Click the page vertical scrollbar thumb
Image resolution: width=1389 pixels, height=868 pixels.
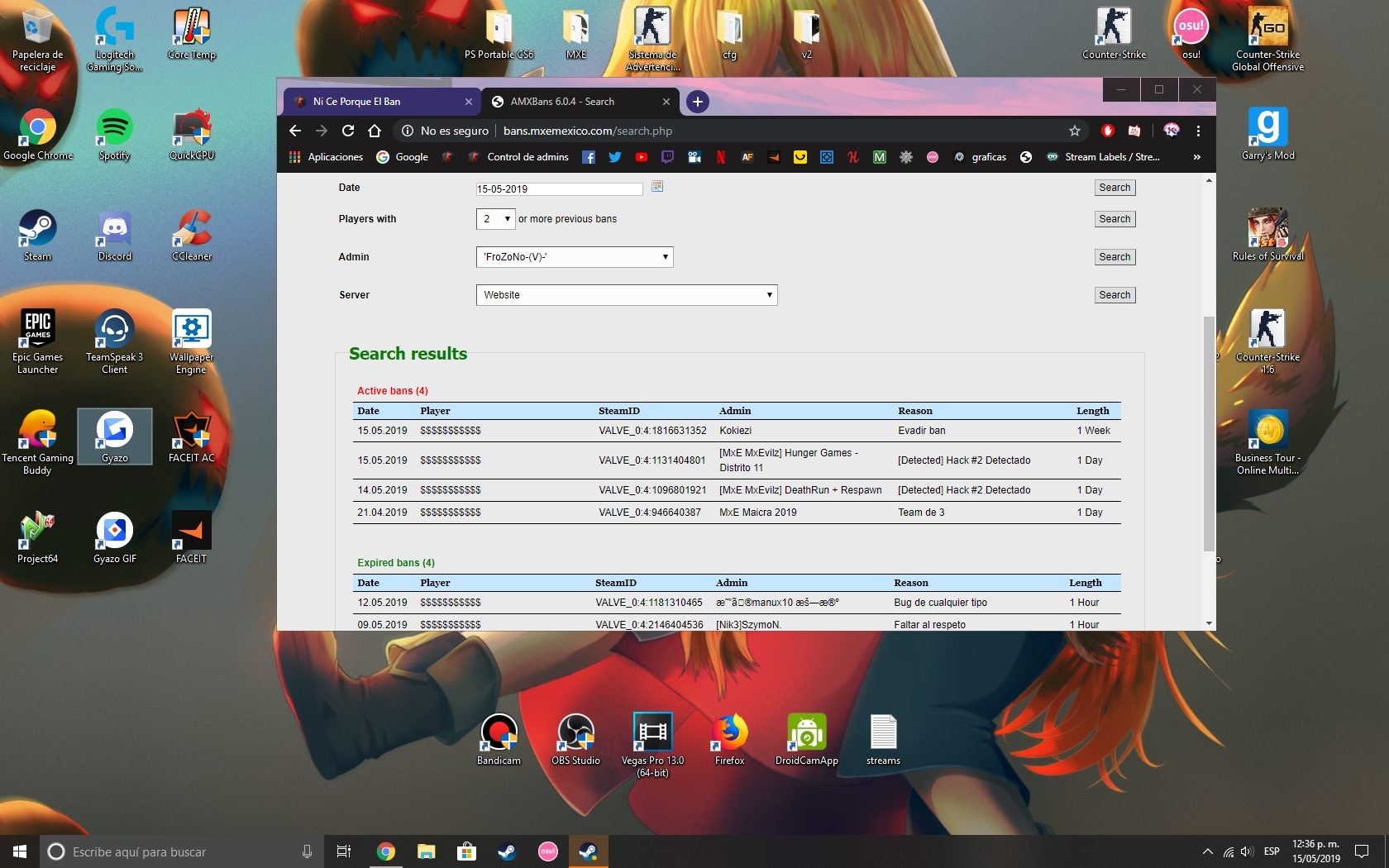pyautogui.click(x=1209, y=433)
